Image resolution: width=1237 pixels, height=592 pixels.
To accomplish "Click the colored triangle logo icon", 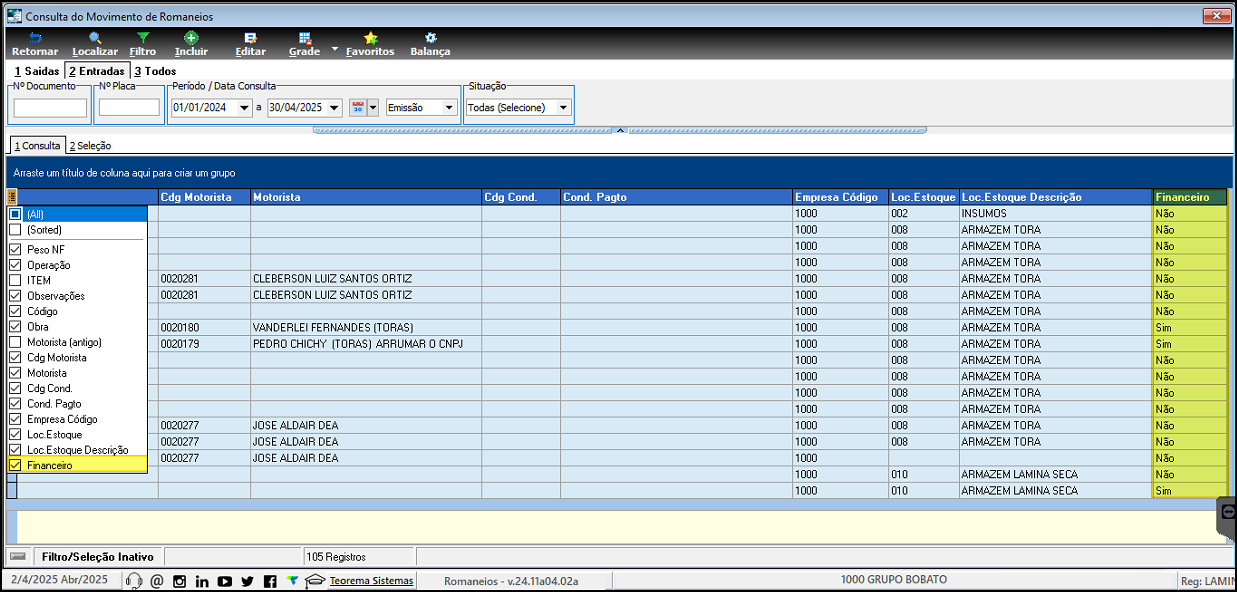I will [292, 580].
